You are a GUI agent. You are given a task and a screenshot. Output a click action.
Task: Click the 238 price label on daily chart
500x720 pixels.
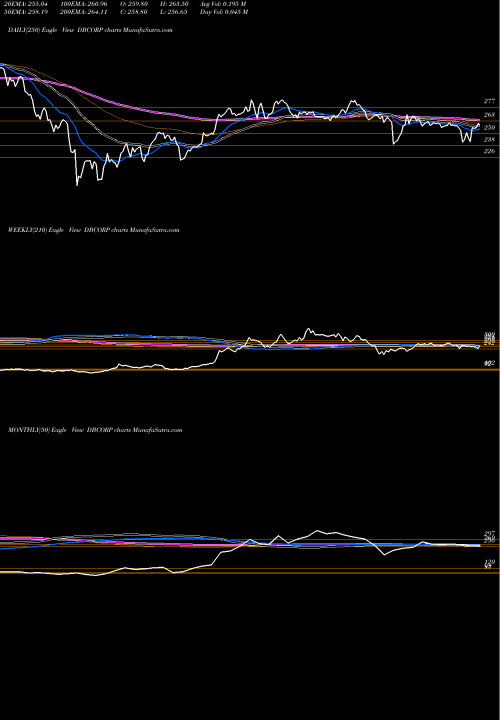(489, 140)
